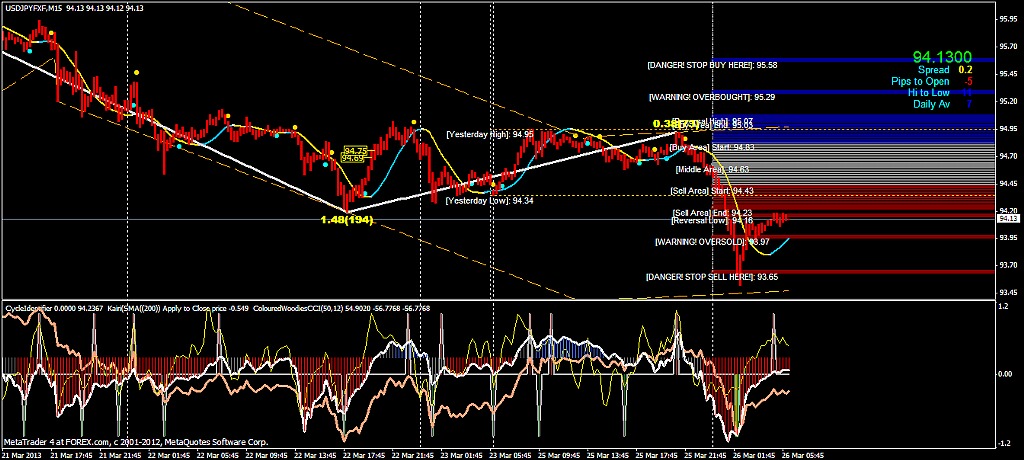Click the 23 Mar 01:45 time label
This screenshot has width=1024, height=460.
tap(462, 455)
